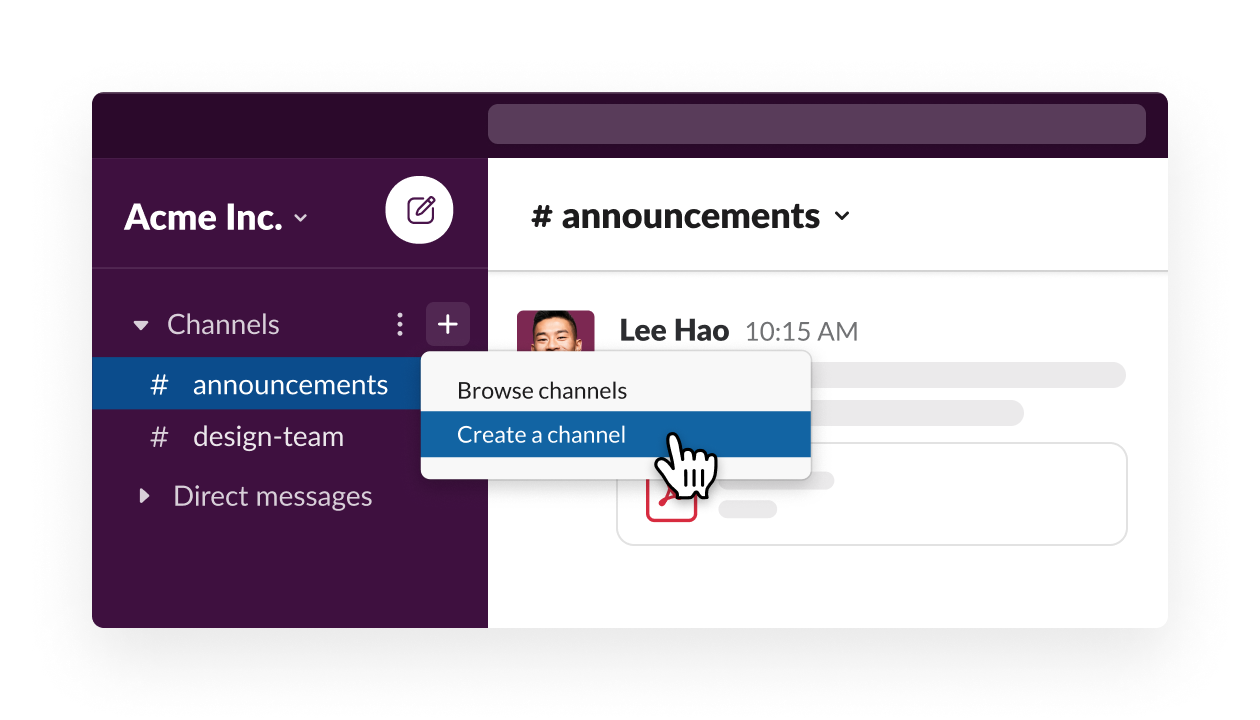
Task: Open the Acme Inc. workspace dropdown chevron
Action: click(x=302, y=219)
